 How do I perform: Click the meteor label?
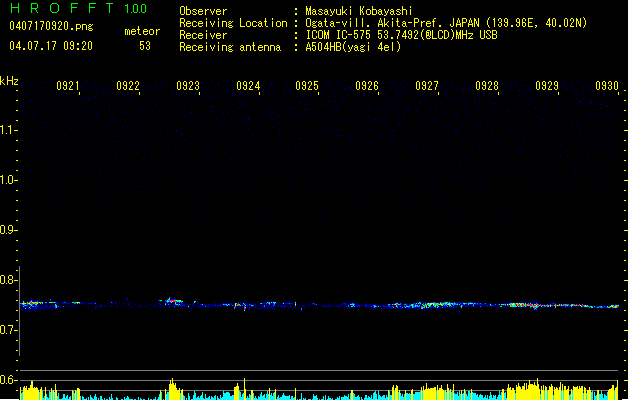142,31
